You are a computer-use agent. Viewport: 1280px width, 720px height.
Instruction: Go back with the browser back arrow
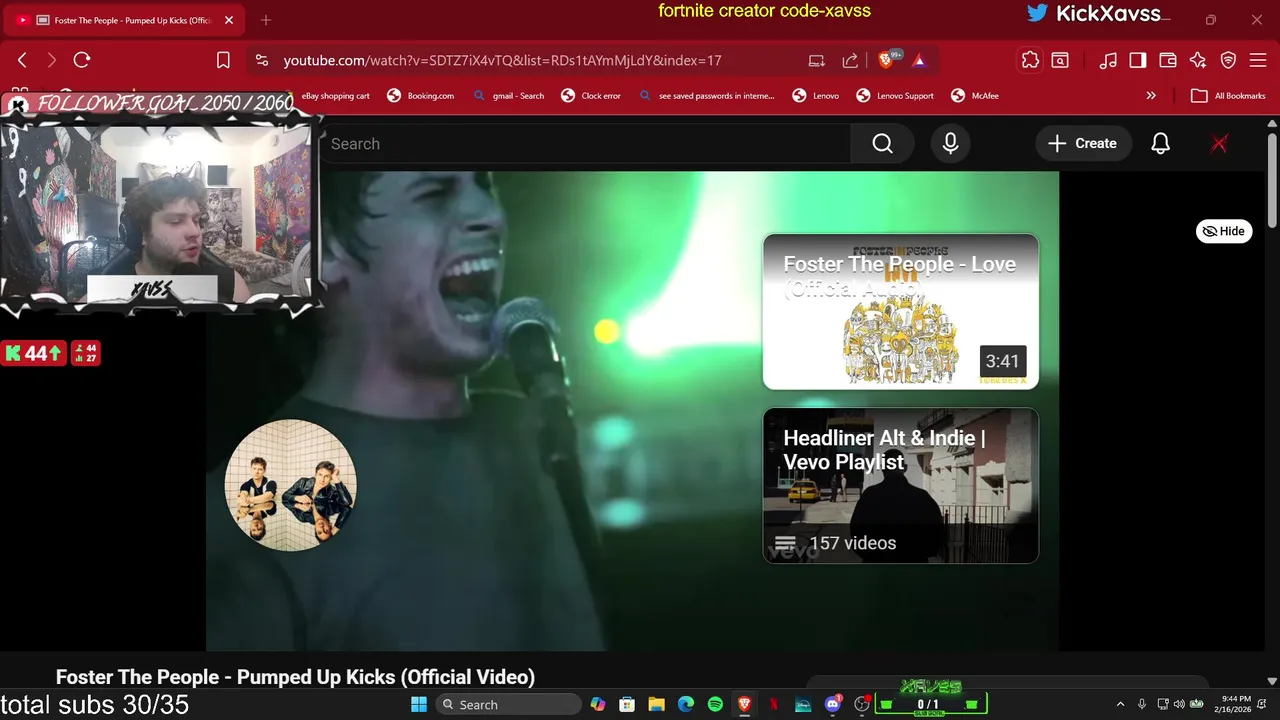22,60
